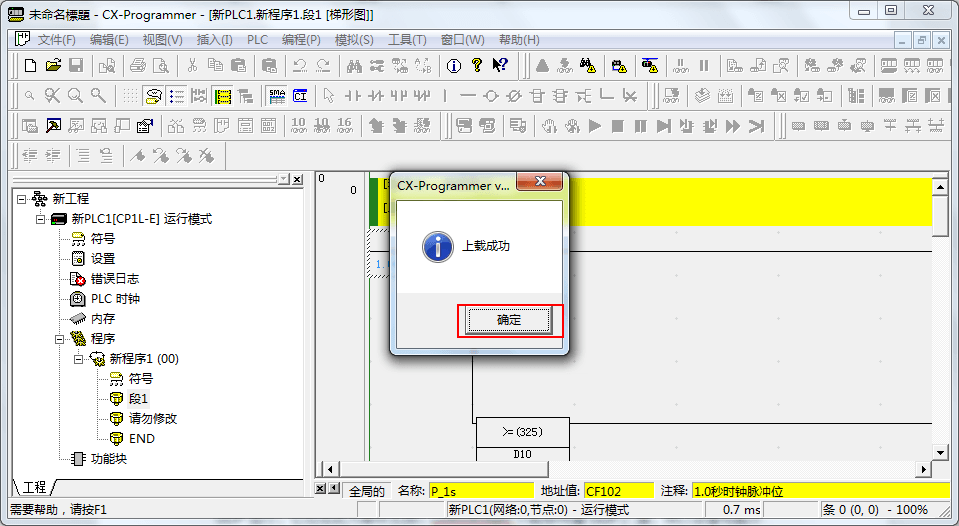Click the simulation play triangle icon
Image resolution: width=959 pixels, height=526 pixels.
click(594, 126)
